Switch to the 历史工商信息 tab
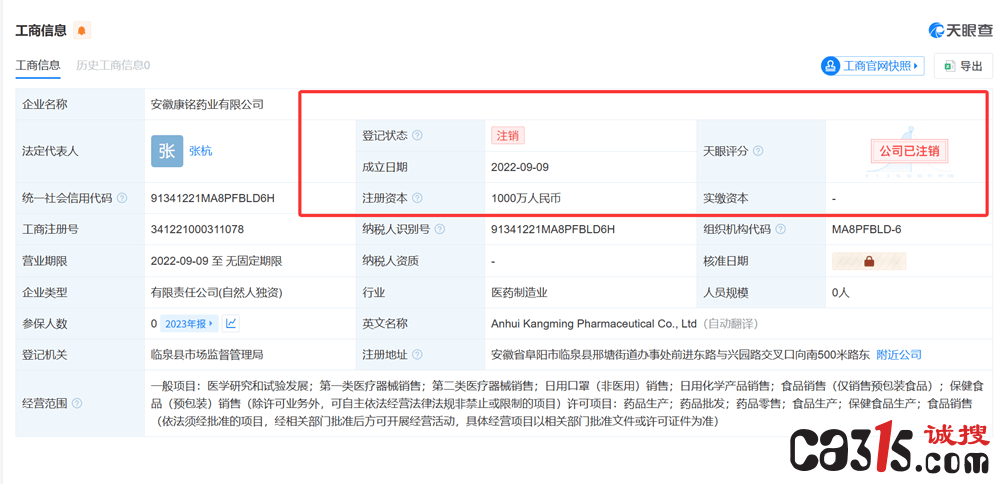 click(113, 65)
